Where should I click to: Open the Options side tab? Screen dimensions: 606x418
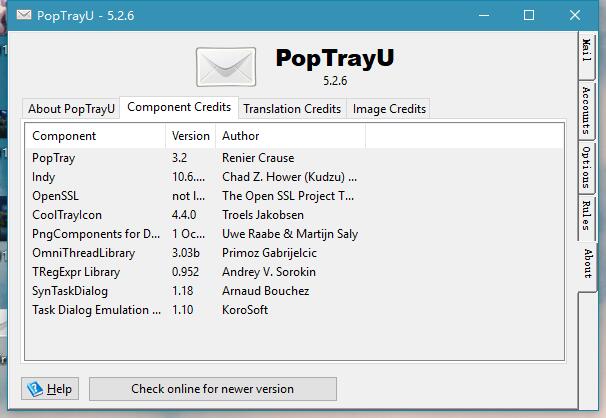click(587, 167)
